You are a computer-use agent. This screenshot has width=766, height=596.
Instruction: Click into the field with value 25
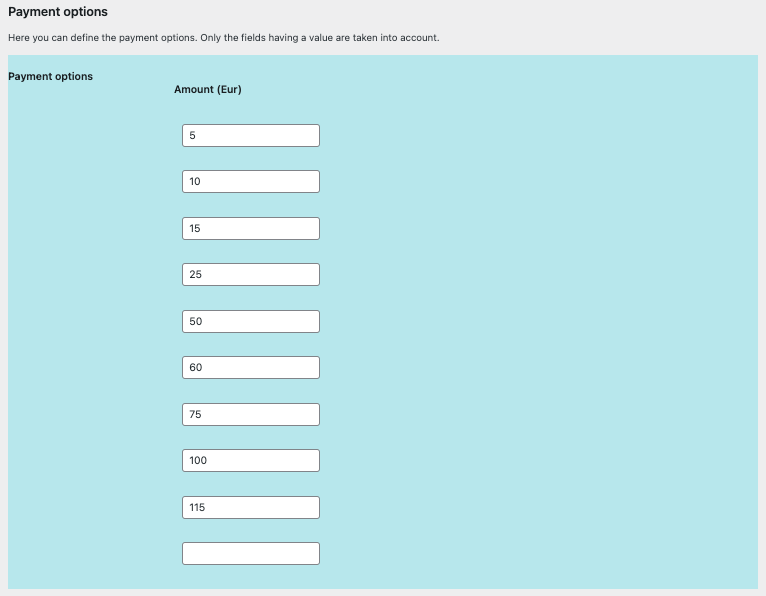(250, 274)
